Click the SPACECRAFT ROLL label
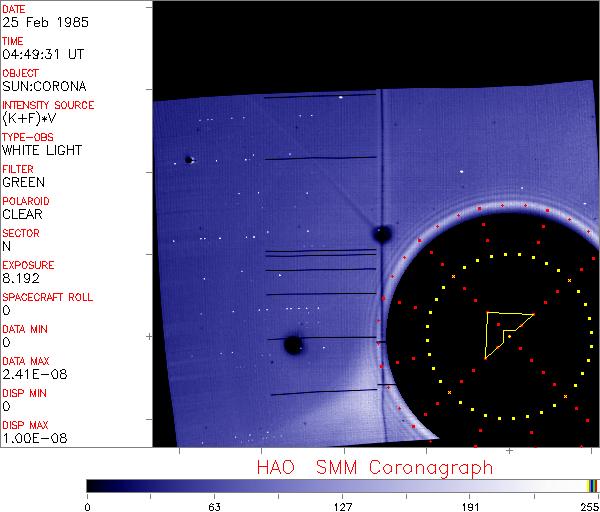The height and width of the screenshot is (512, 600). point(48,297)
